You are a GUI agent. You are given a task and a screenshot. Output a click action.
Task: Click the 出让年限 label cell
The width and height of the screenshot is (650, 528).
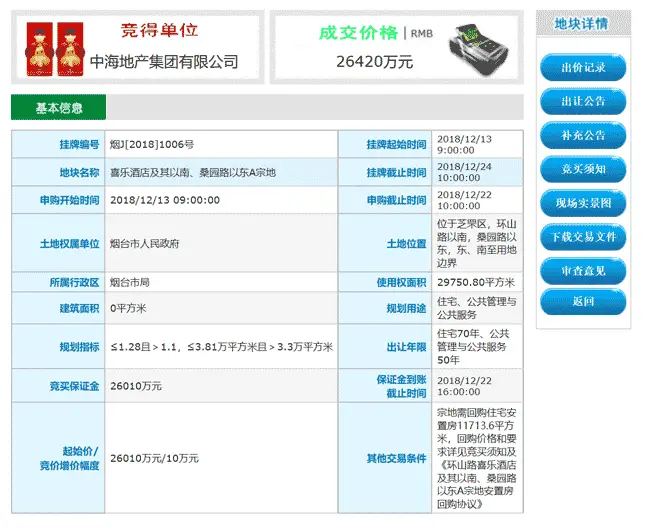(385, 346)
